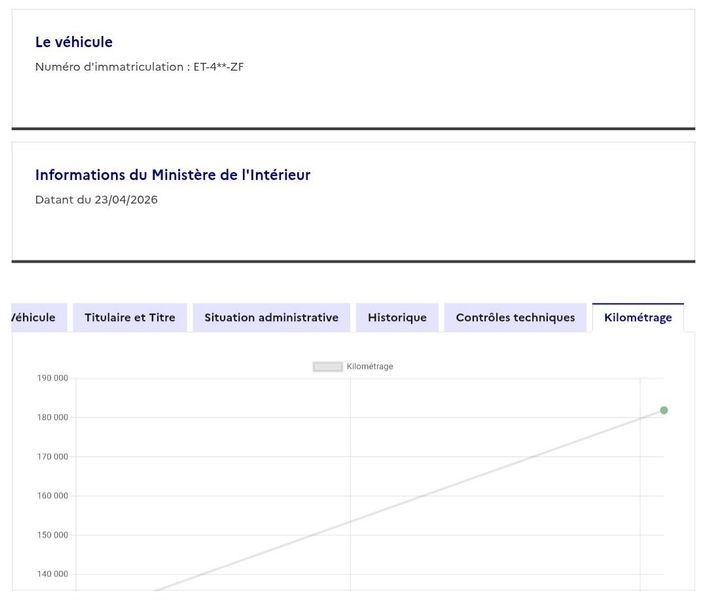This screenshot has height=600, width=707.
Task: Go to the Contrôles techniques tab
Action: [515, 318]
